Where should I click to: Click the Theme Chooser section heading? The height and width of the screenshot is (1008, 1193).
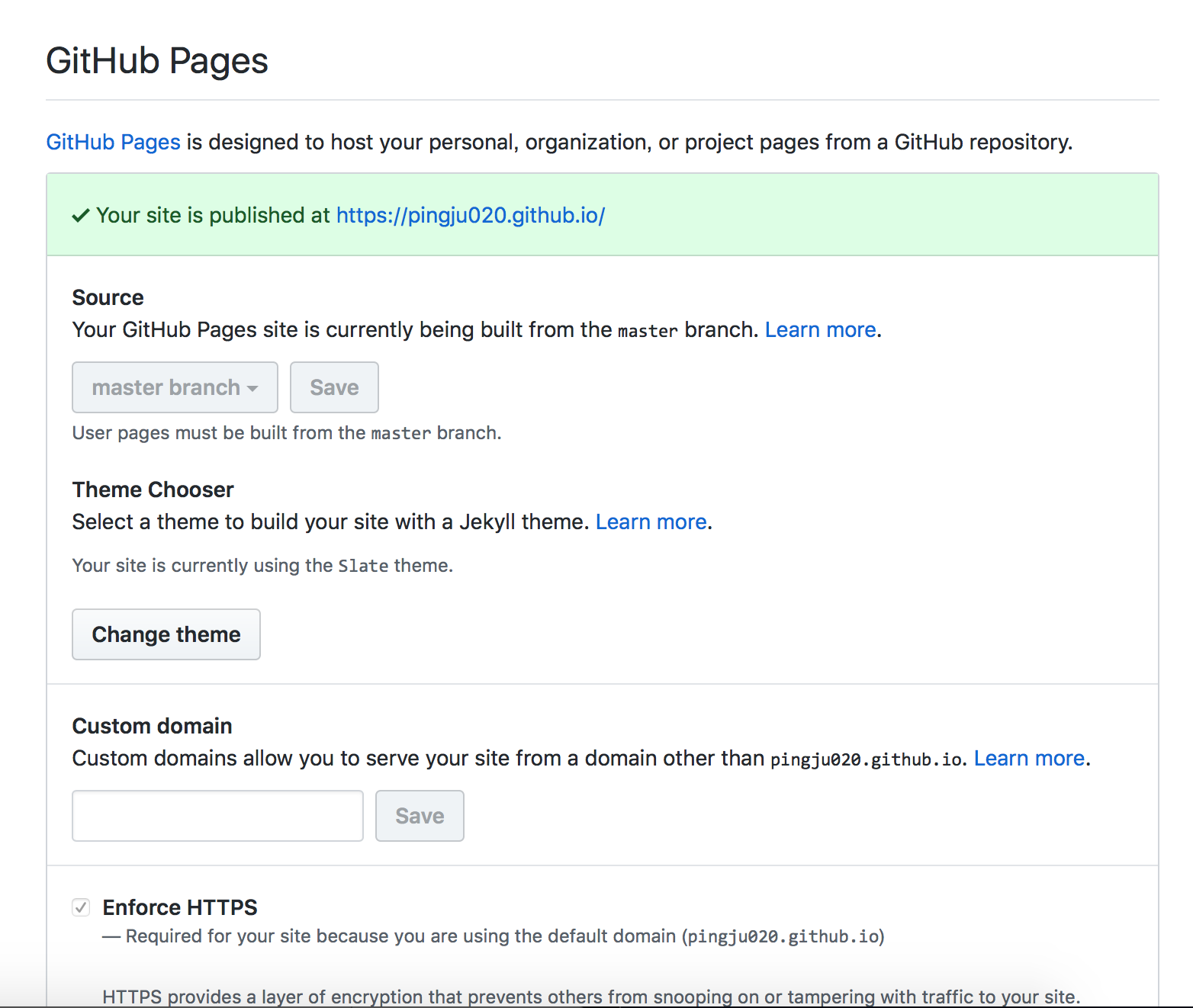[153, 490]
